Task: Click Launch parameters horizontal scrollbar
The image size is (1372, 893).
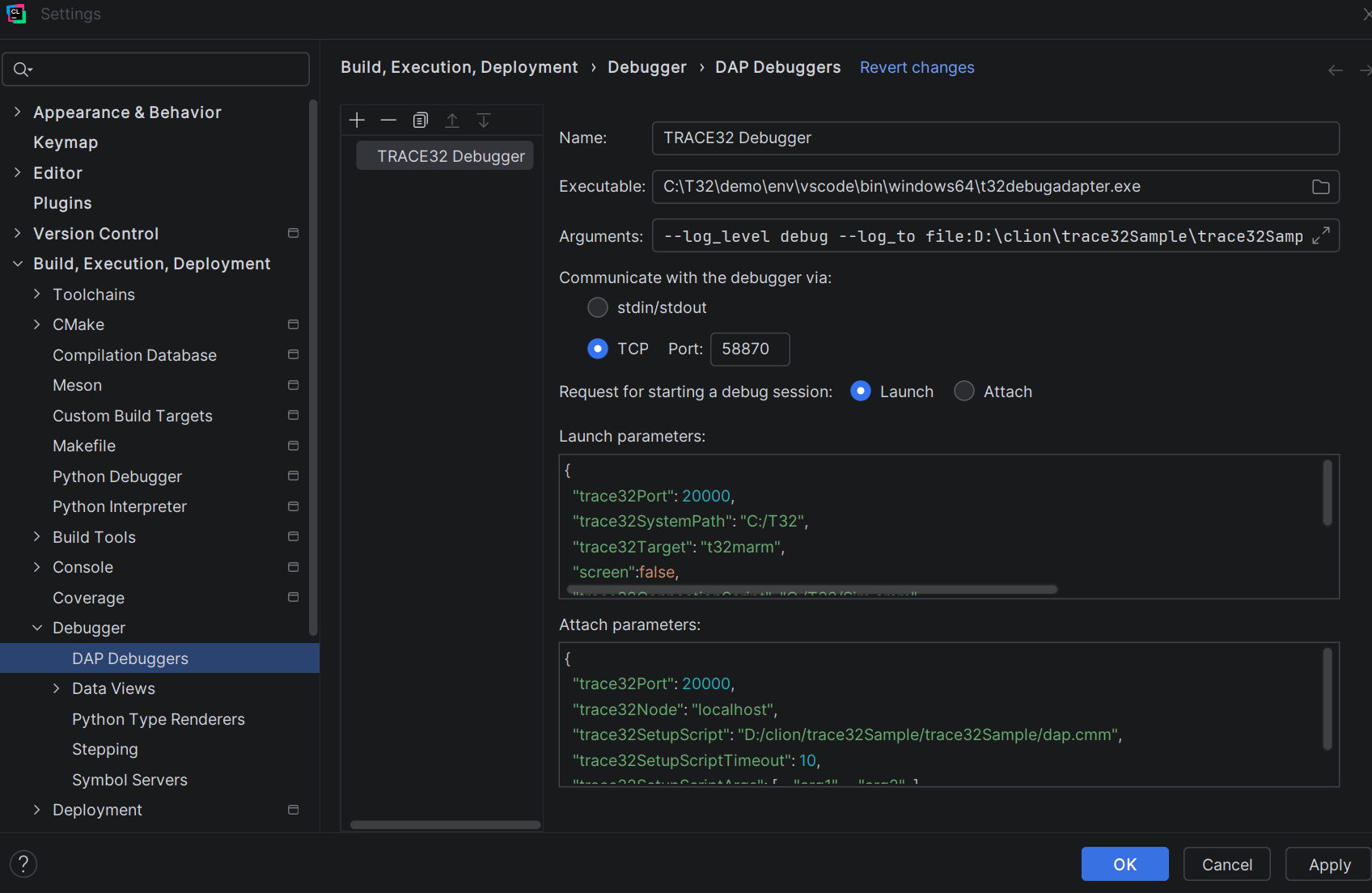Action: tap(811, 590)
